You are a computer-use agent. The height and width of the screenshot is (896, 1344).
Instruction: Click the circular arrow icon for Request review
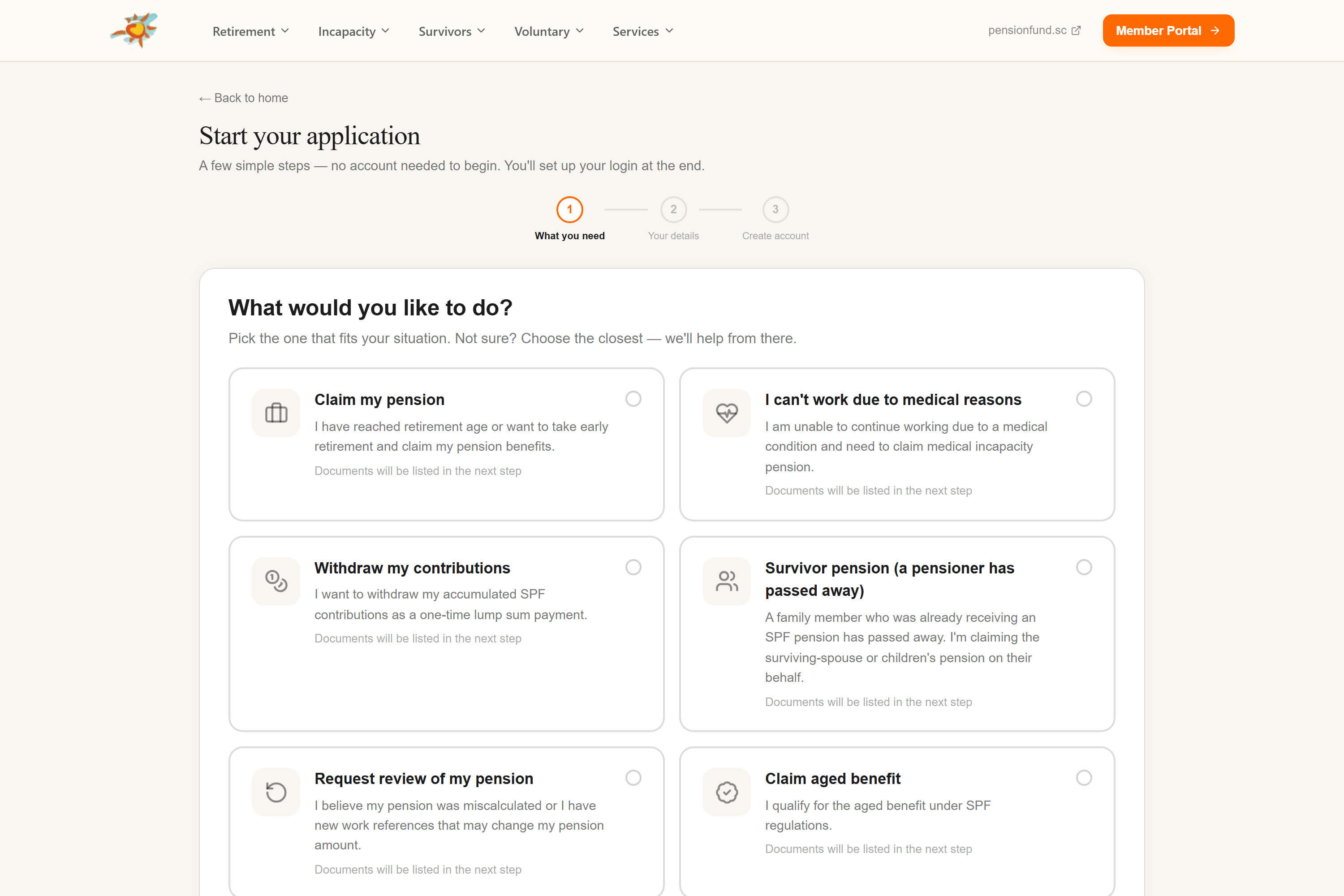pos(276,792)
